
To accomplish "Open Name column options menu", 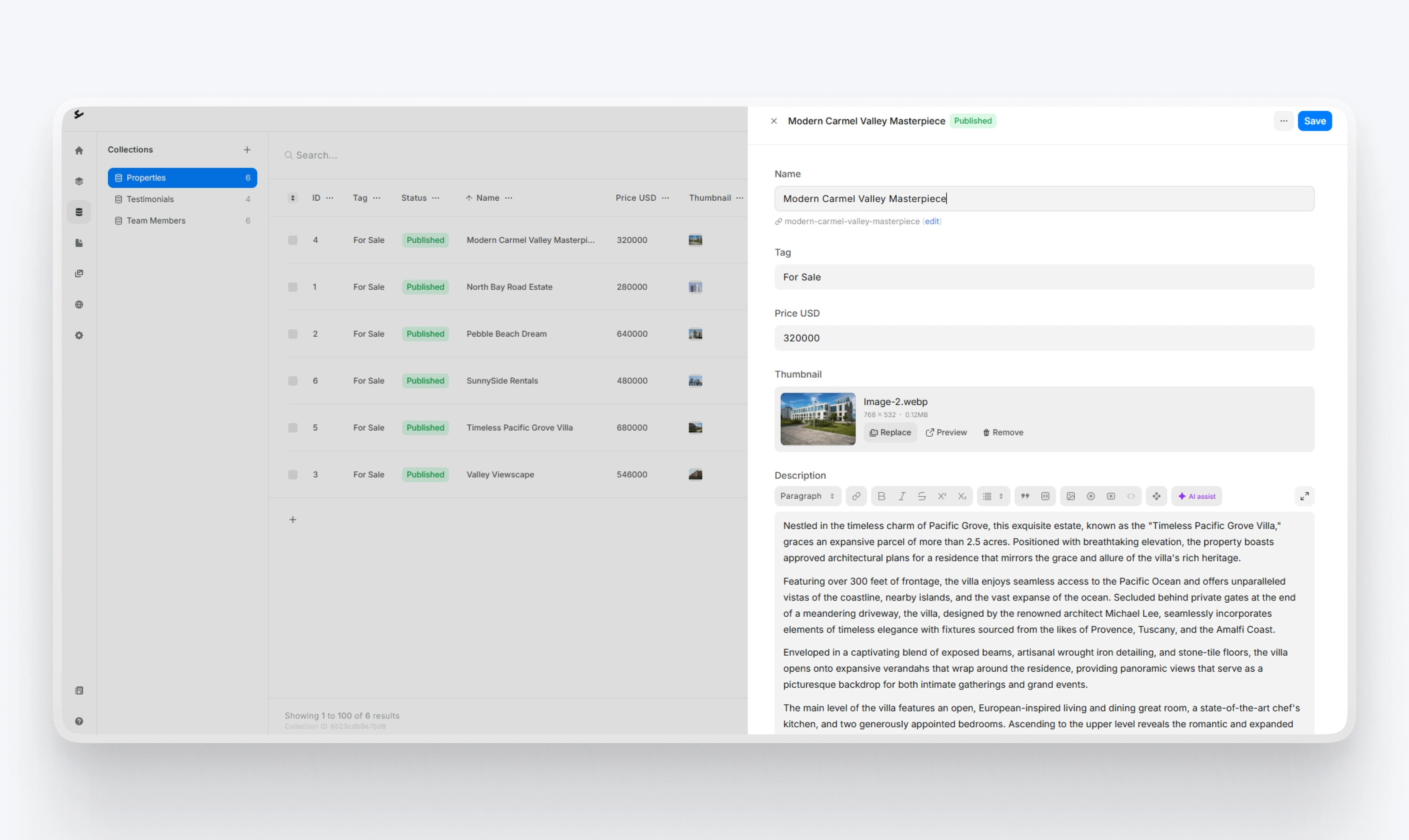I will [x=509, y=198].
